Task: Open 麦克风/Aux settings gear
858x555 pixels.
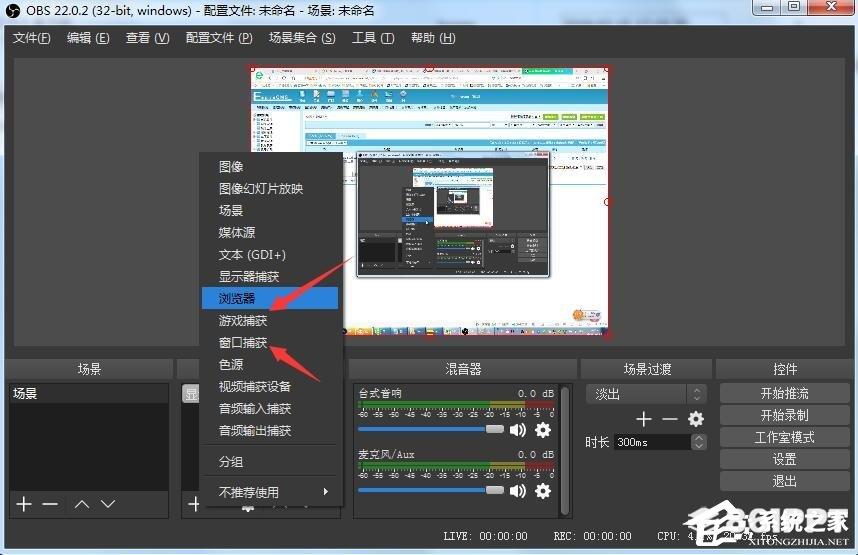Action: click(543, 491)
